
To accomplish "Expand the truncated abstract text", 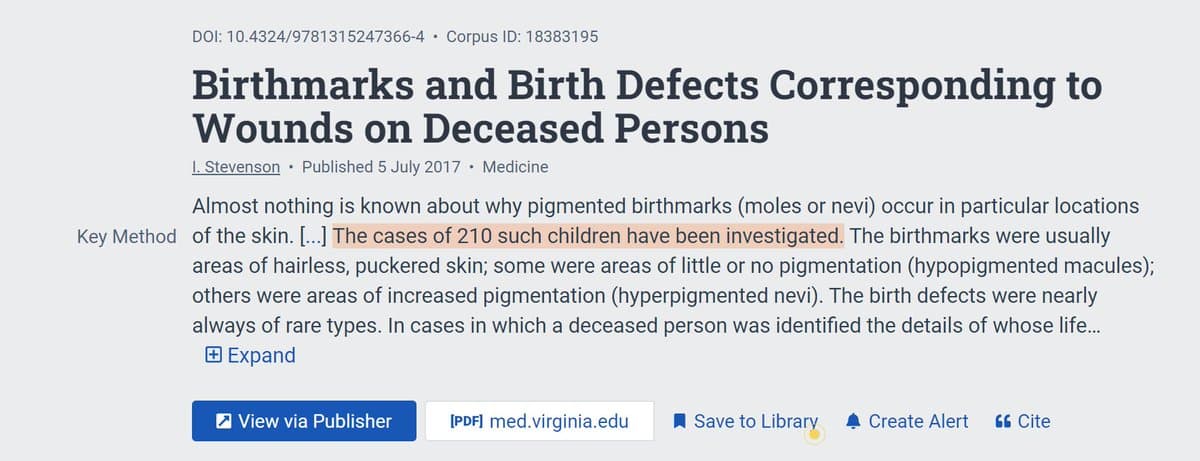I will tap(261, 355).
